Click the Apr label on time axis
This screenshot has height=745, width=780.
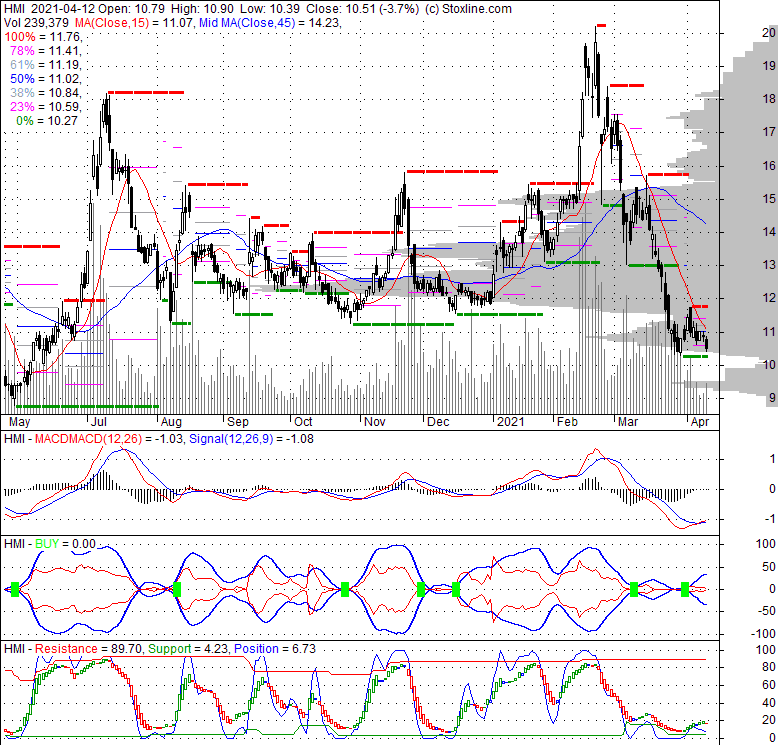point(700,422)
